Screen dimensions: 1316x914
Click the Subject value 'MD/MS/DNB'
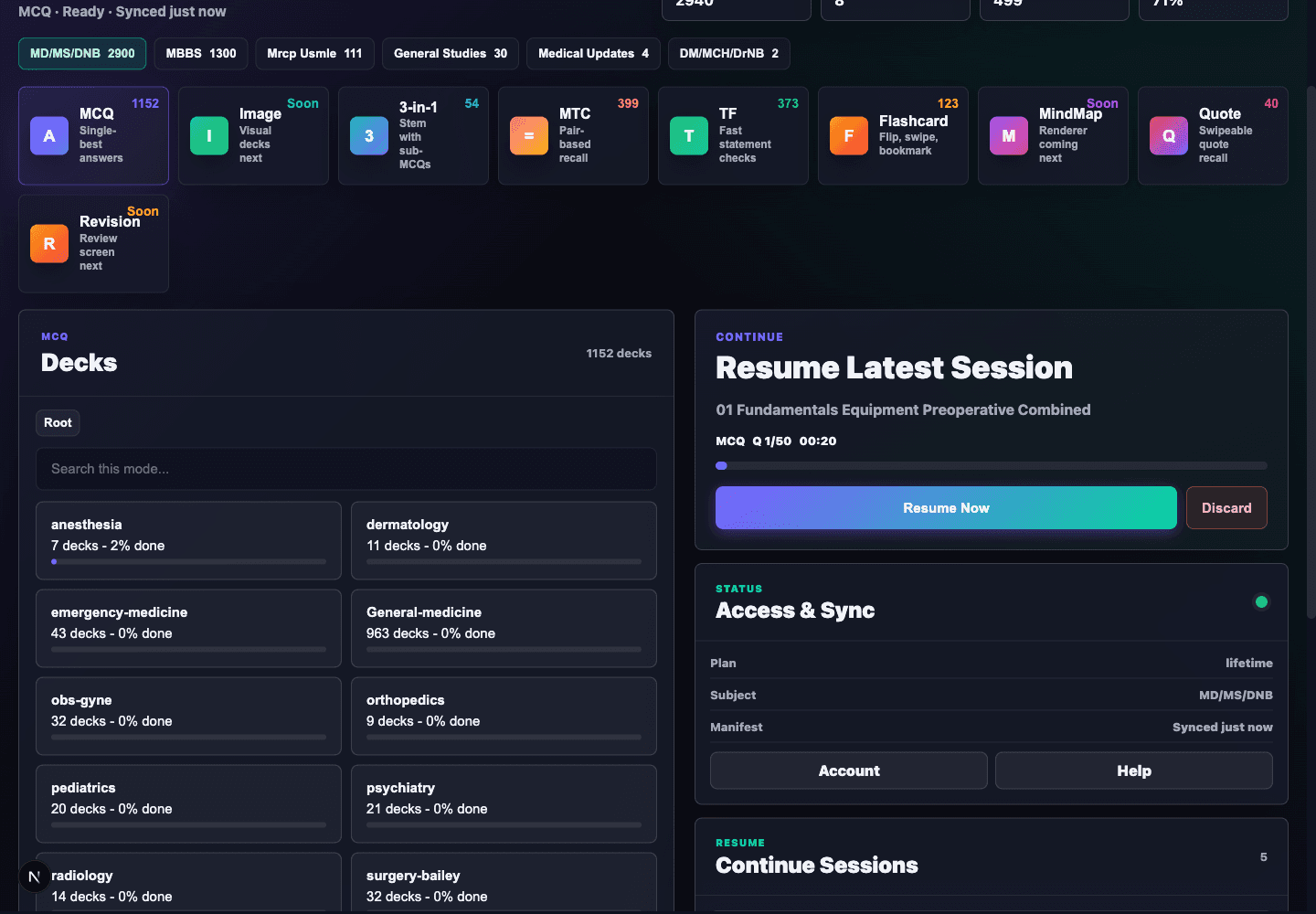pos(1236,696)
